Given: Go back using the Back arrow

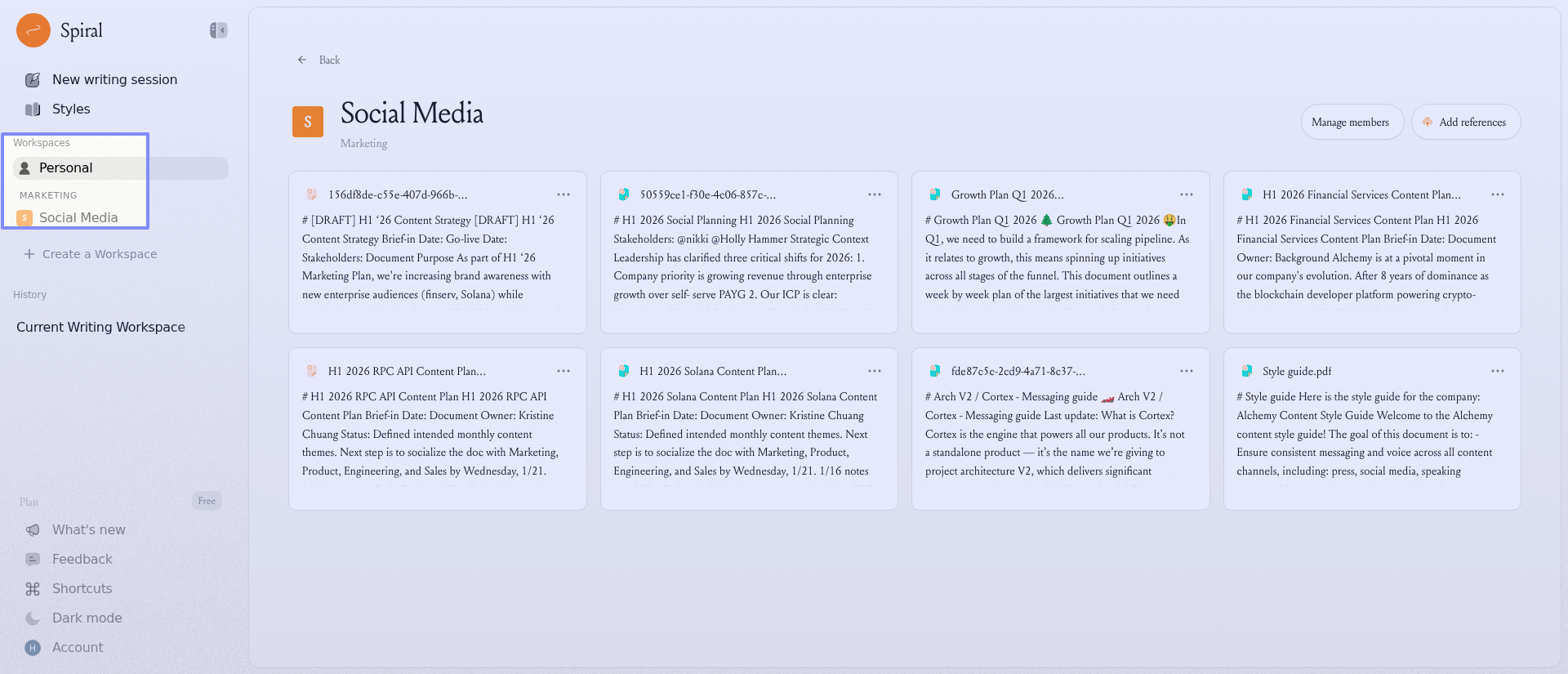Looking at the screenshot, I should [302, 60].
